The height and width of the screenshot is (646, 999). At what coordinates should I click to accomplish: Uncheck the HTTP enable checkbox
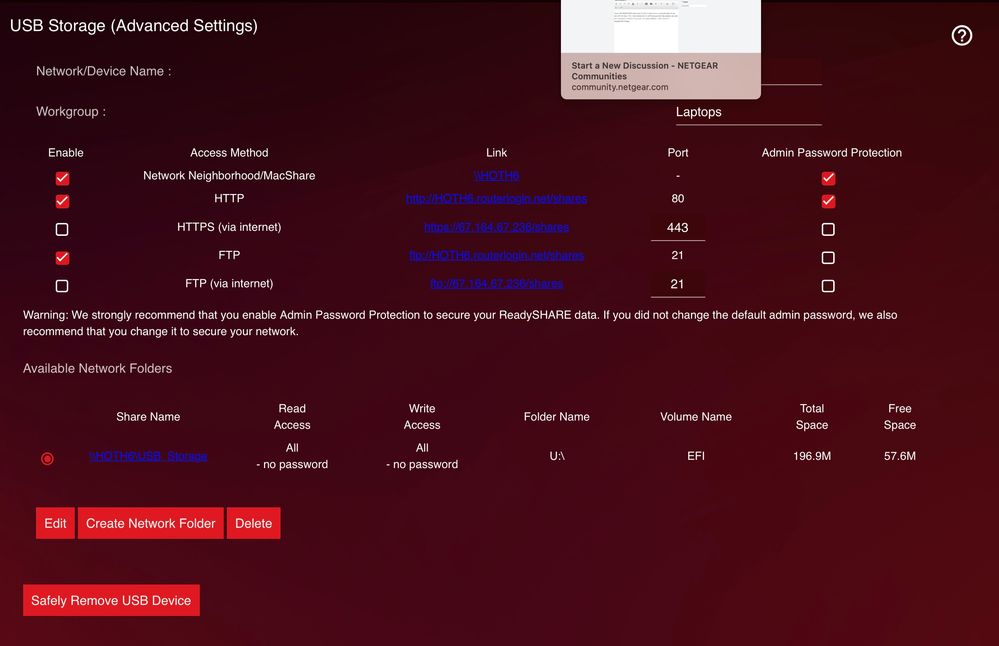pyautogui.click(x=62, y=201)
